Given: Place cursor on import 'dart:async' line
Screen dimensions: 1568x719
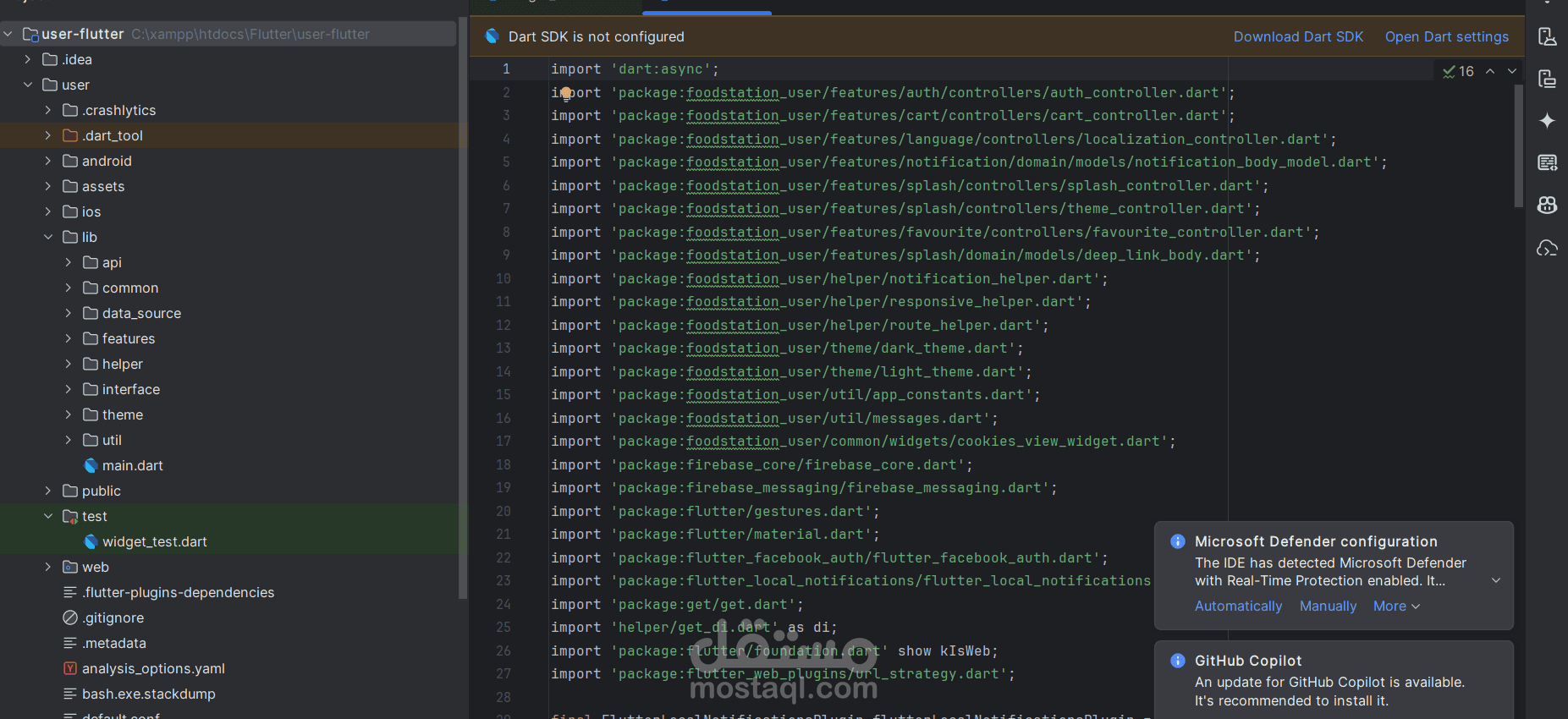Looking at the screenshot, I should click(x=635, y=69).
